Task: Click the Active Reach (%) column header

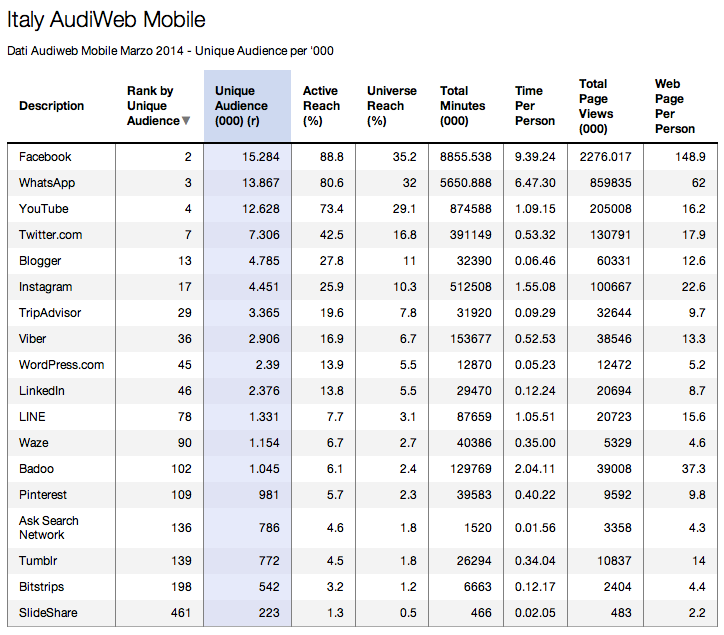Action: (321, 106)
